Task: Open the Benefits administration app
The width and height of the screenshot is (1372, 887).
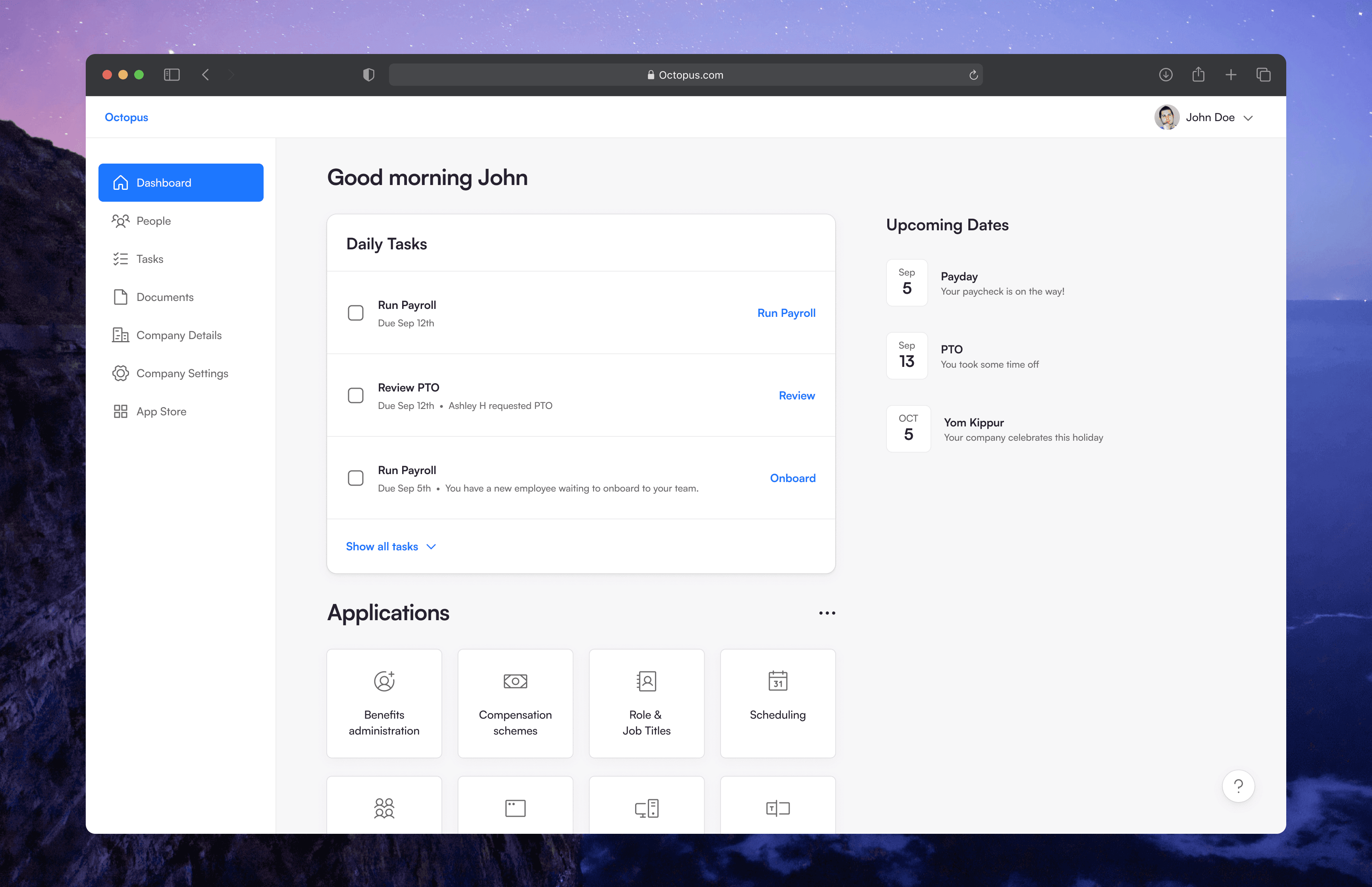Action: point(384,703)
